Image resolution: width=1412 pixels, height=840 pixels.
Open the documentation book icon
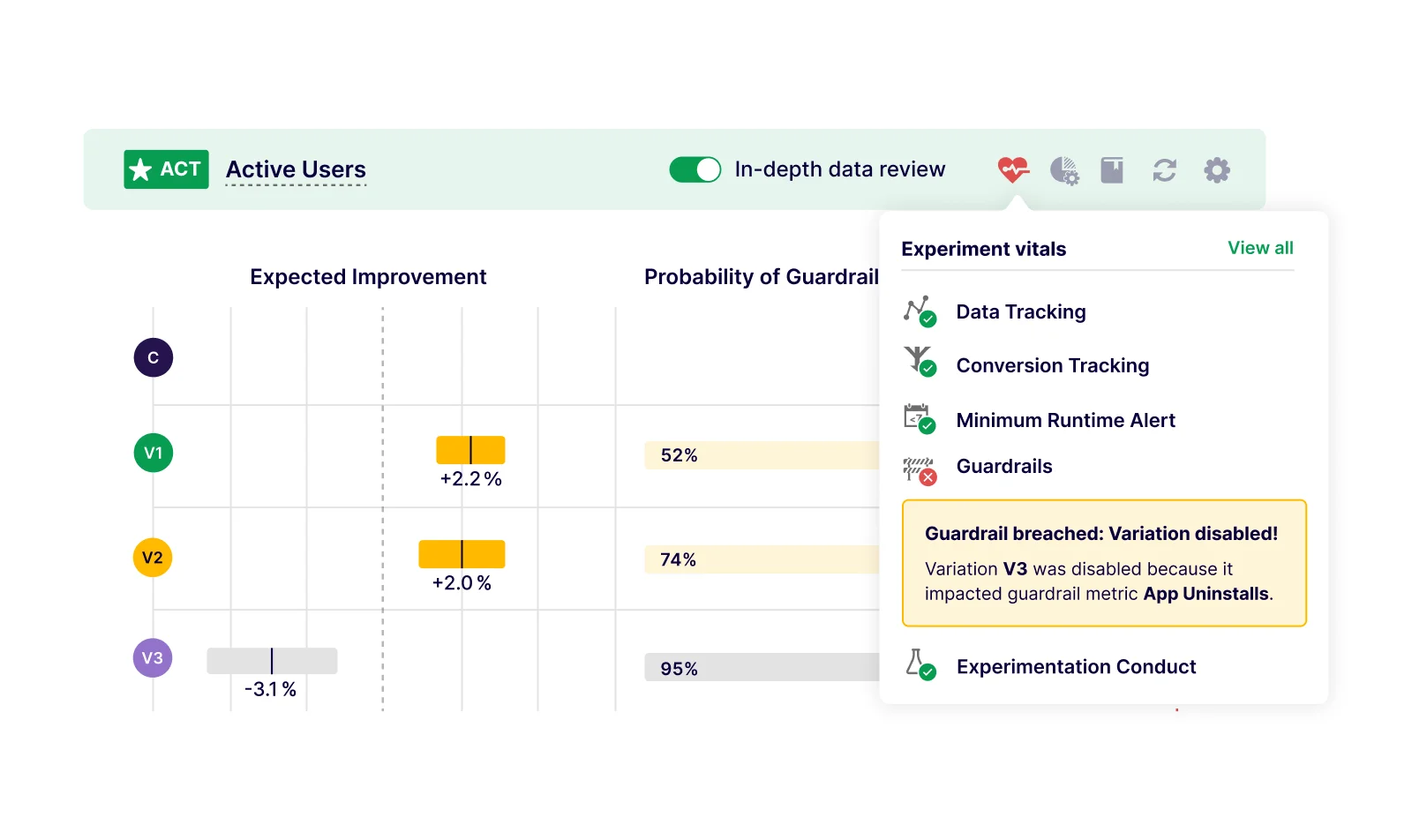(x=1113, y=169)
